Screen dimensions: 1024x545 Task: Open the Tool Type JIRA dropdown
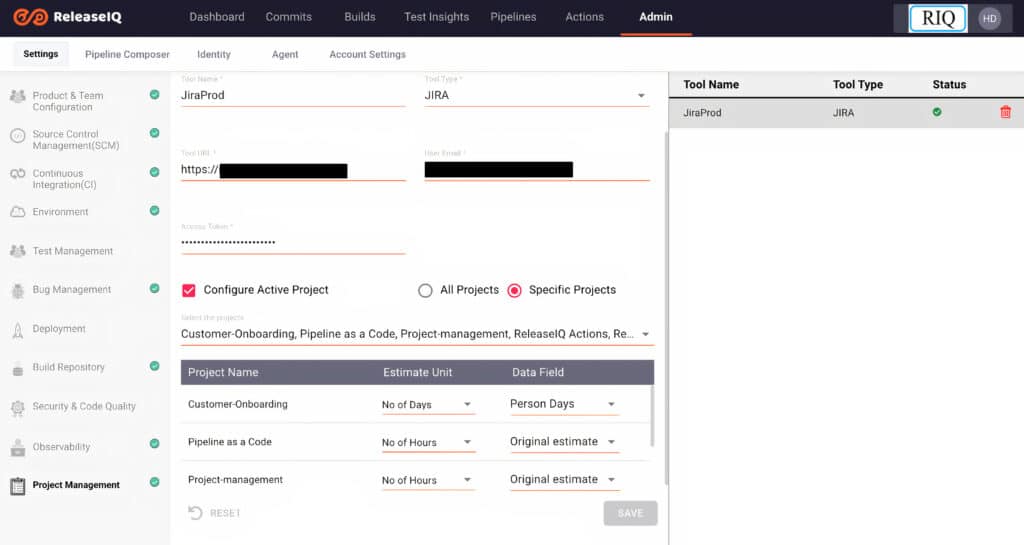point(536,96)
